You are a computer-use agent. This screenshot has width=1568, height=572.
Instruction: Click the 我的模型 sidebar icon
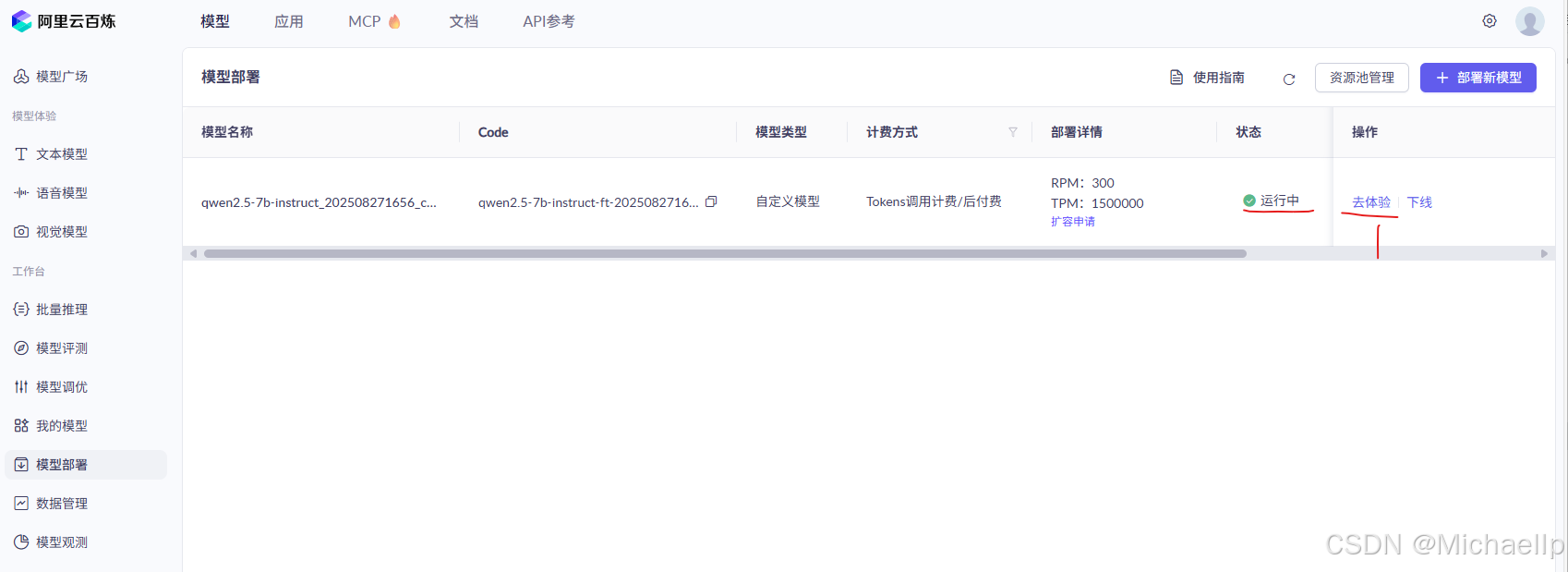[x=21, y=426]
